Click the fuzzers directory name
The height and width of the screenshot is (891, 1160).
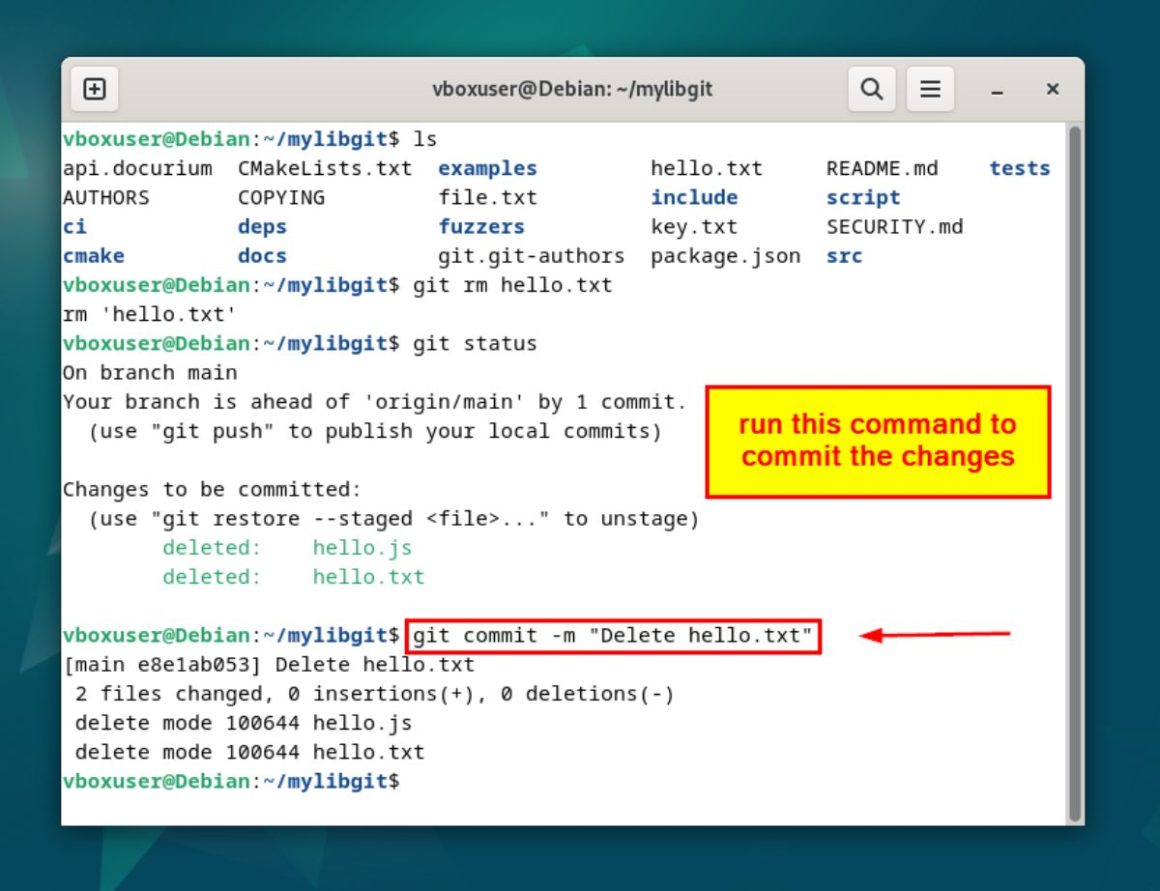tap(481, 226)
